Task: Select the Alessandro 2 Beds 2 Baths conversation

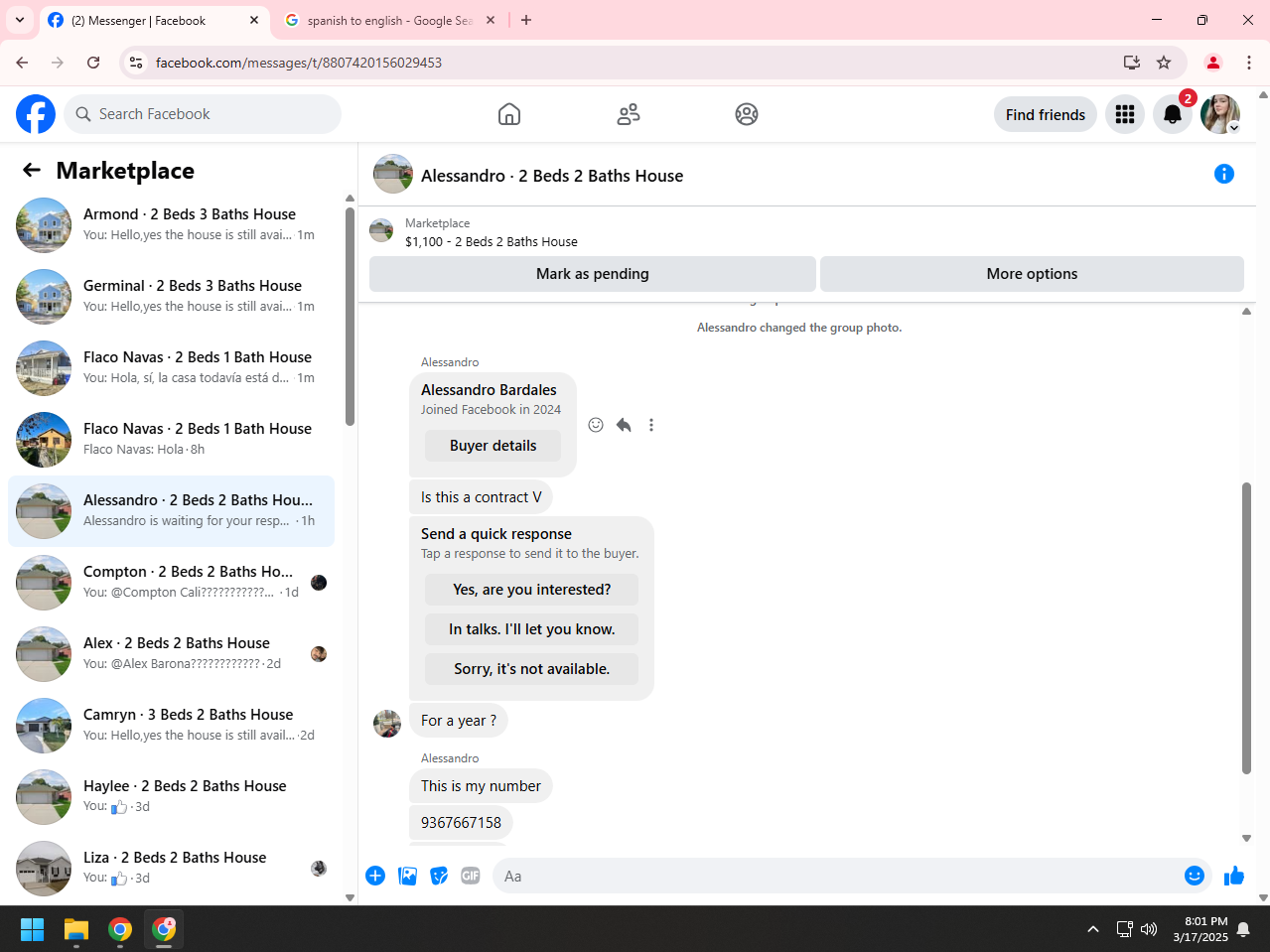Action: coord(171,511)
